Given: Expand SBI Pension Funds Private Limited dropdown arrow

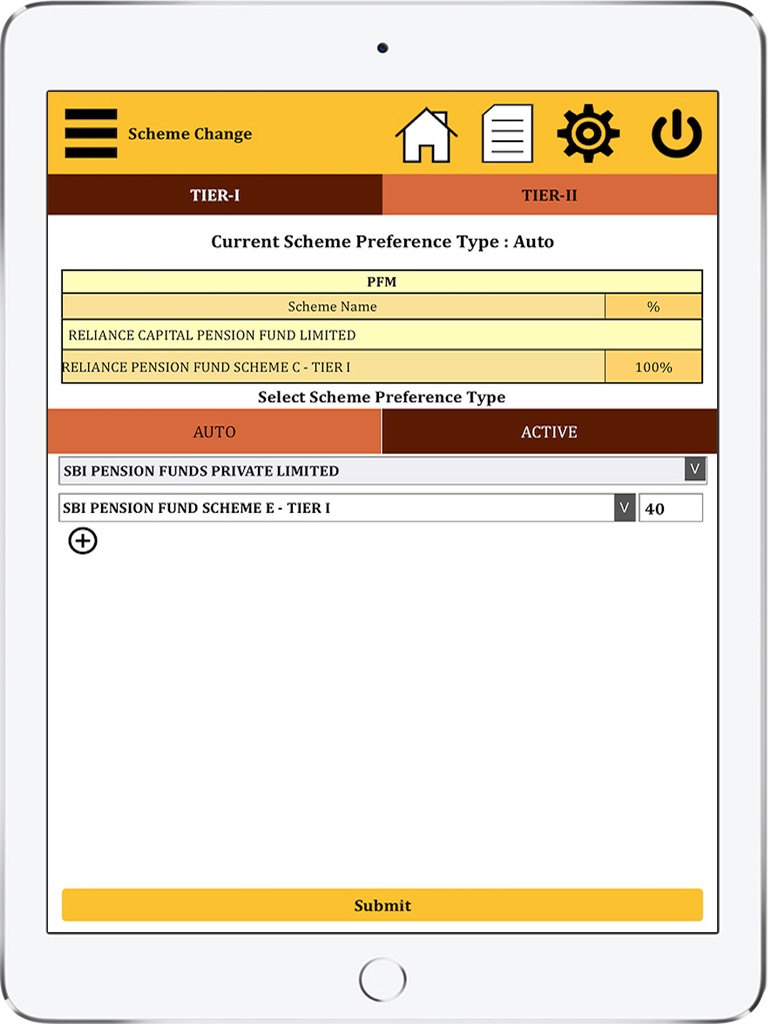Looking at the screenshot, I should tap(695, 469).
